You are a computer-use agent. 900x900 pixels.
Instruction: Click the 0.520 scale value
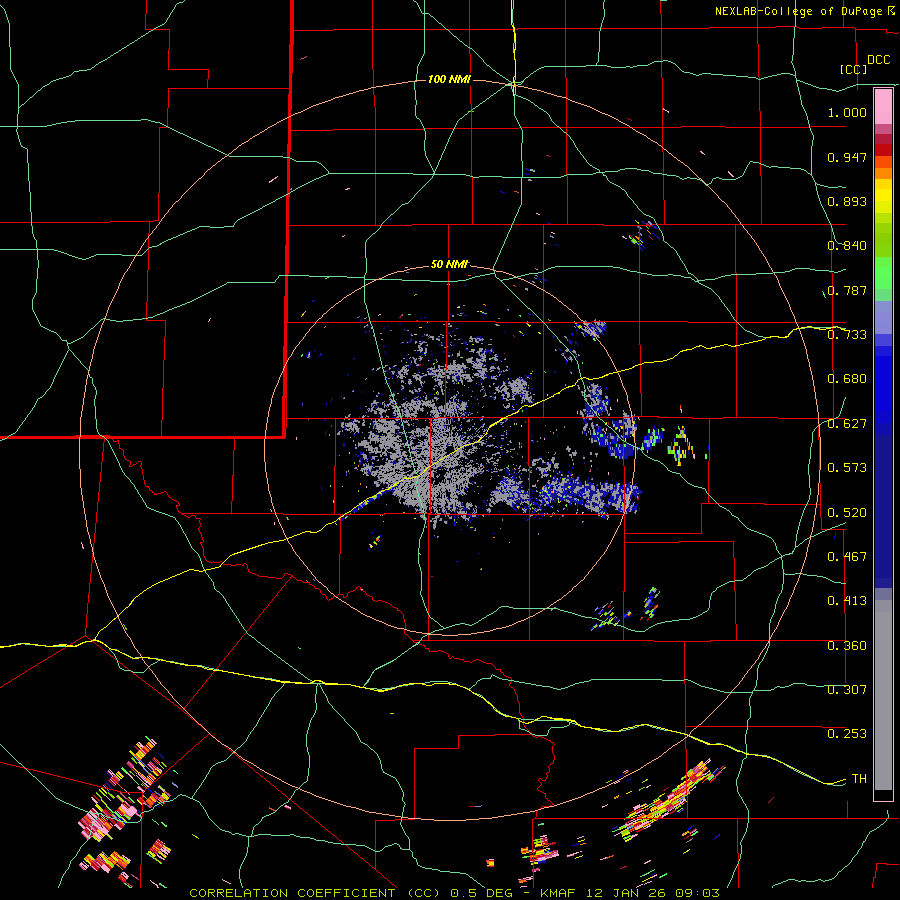(847, 513)
